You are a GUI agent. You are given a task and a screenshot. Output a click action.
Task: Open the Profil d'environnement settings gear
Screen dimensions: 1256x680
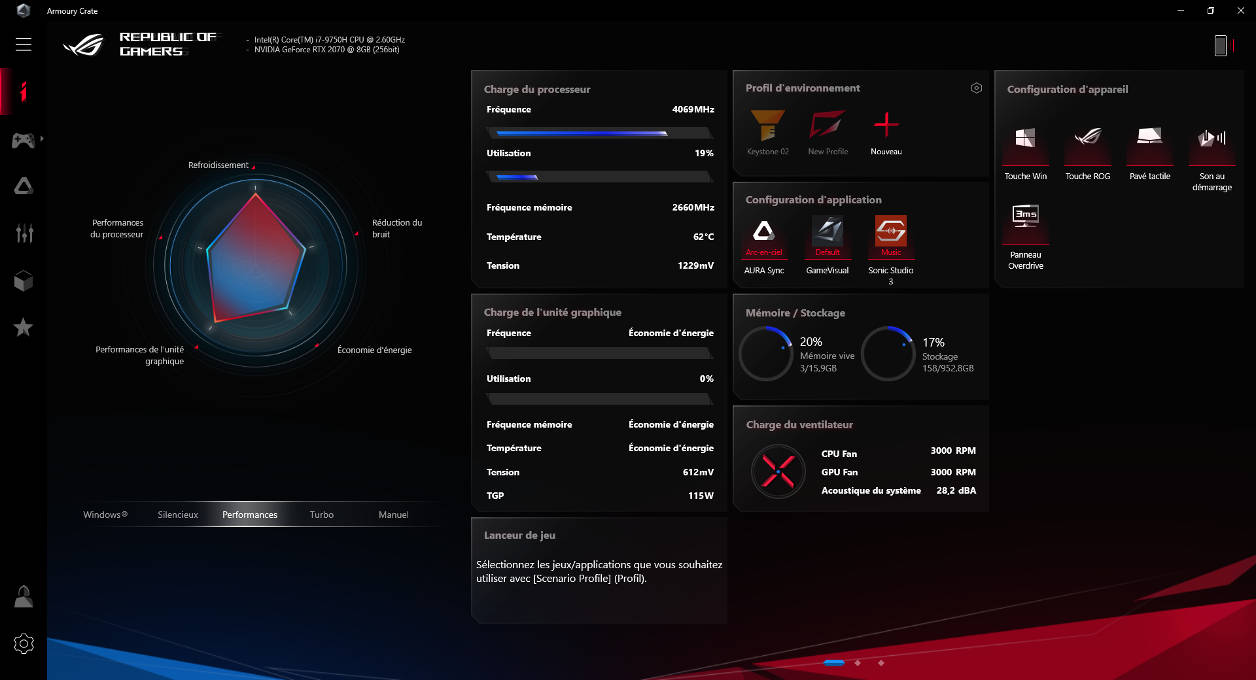coord(976,88)
